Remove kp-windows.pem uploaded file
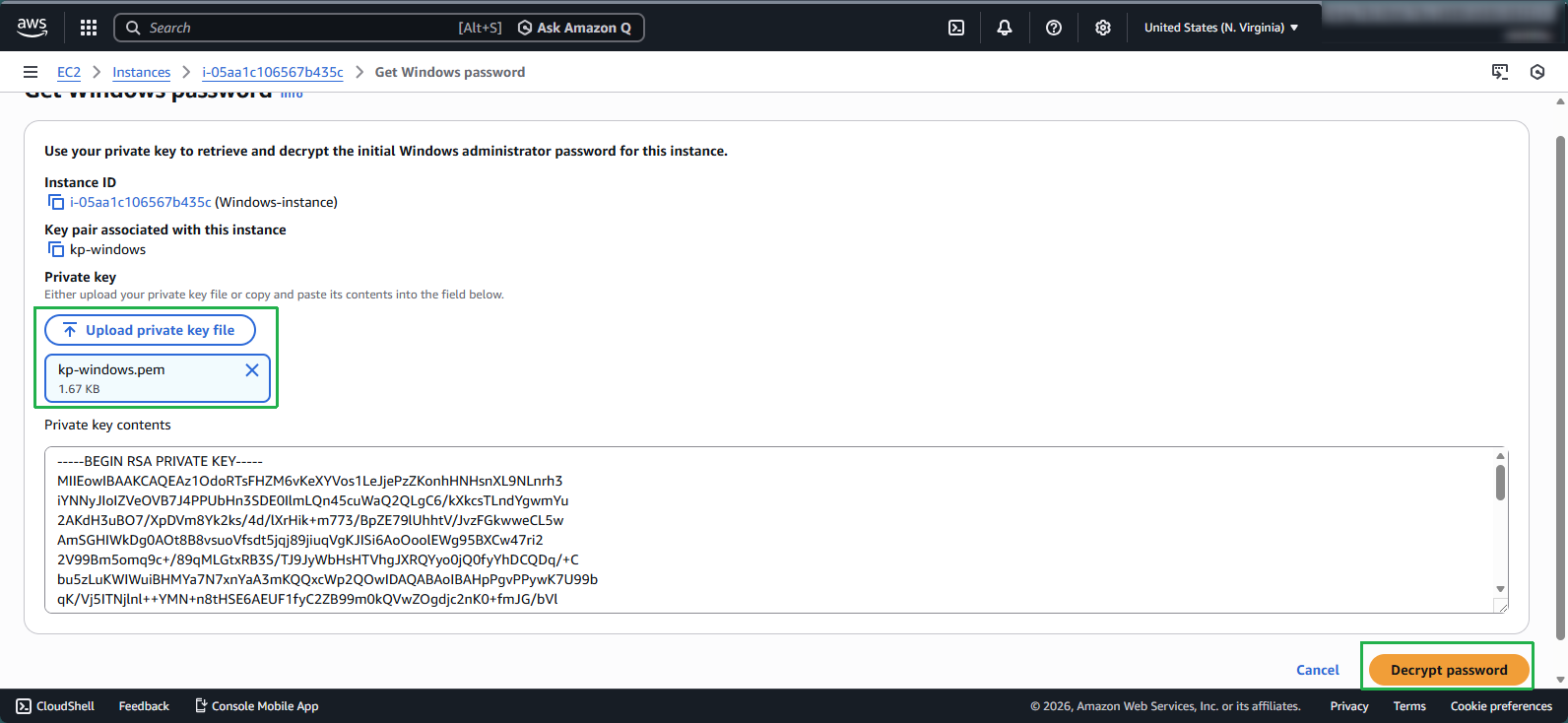Image resolution: width=1568 pixels, height=723 pixels. coord(252,370)
